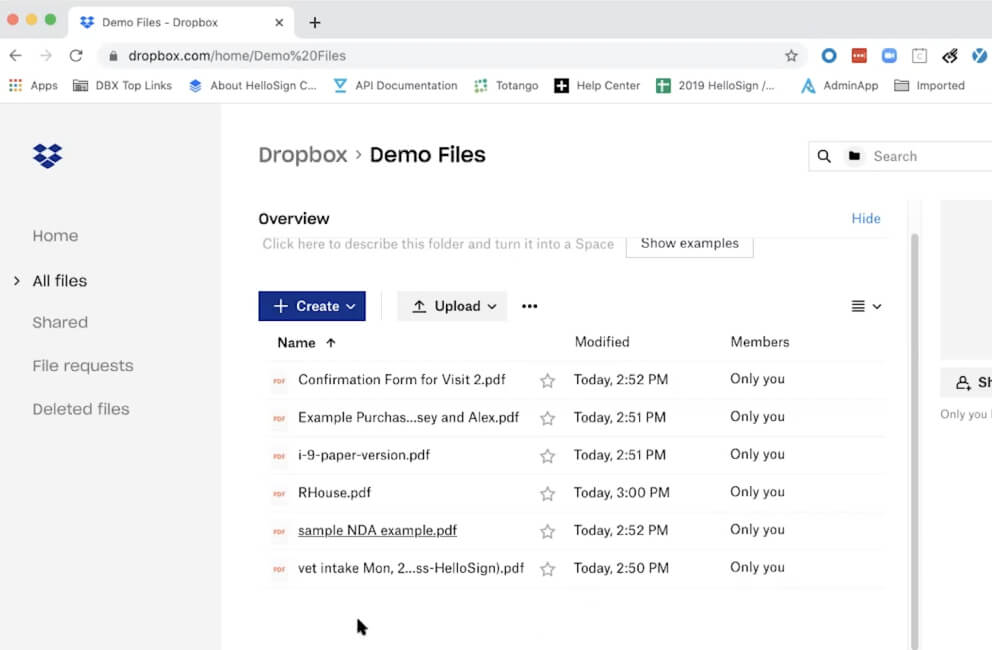The width and height of the screenshot is (992, 650).
Task: Hide the Overview section
Action: point(865,218)
